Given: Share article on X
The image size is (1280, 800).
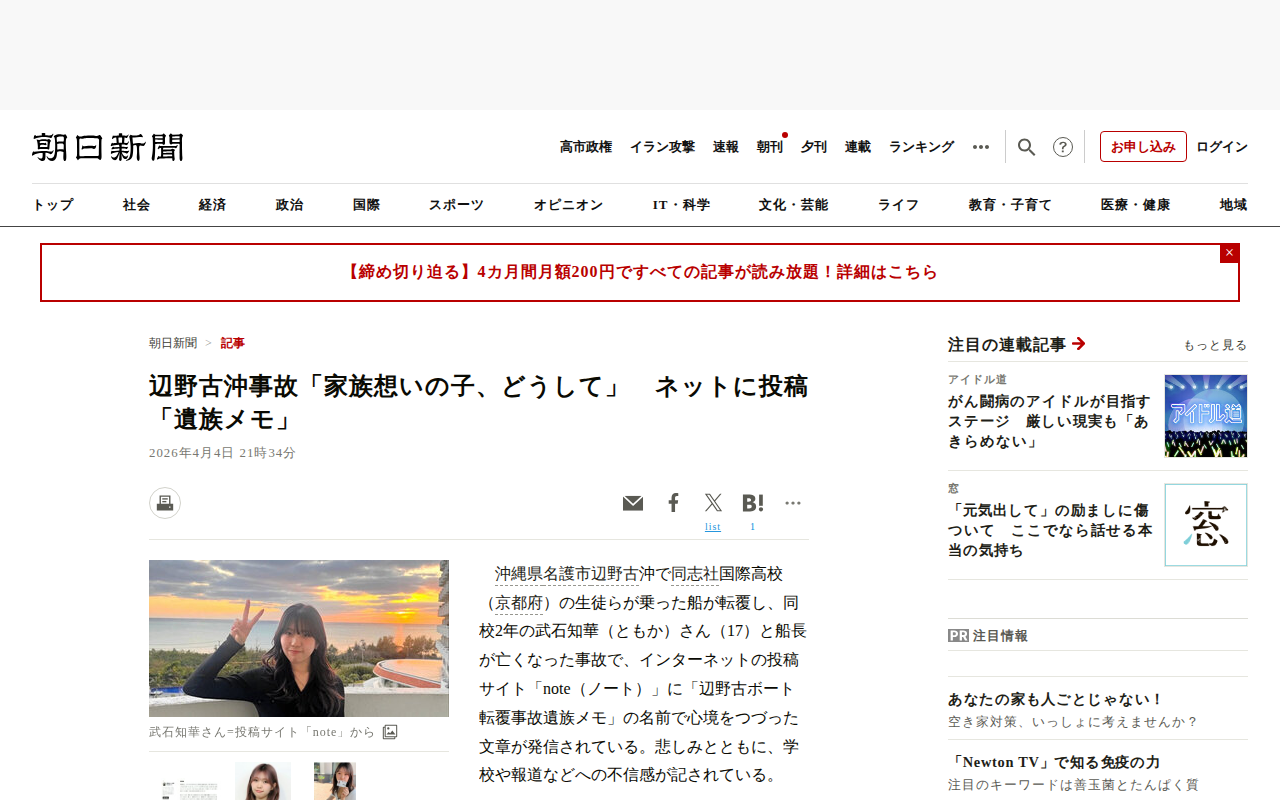Looking at the screenshot, I should click(713, 503).
